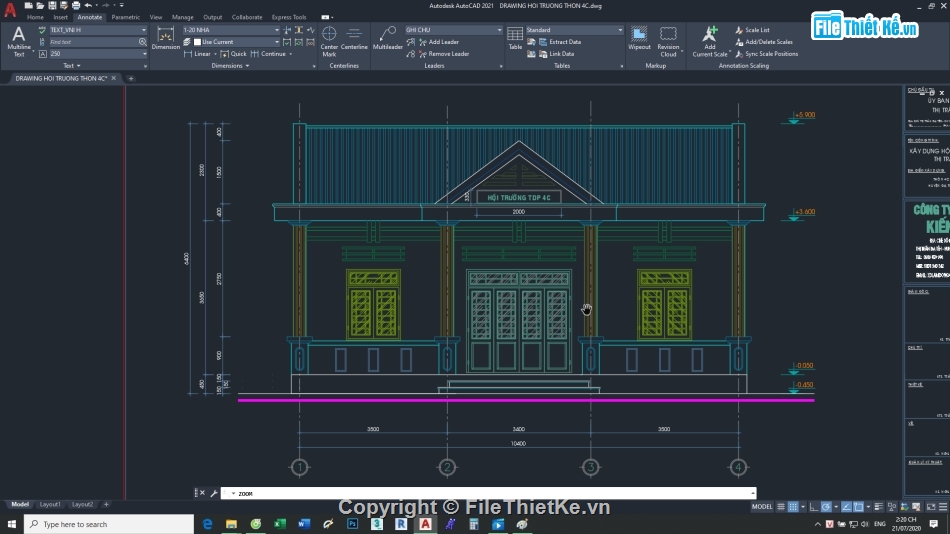Image resolution: width=950 pixels, height=534 pixels.
Task: Click the Print icon in quick access toolbar
Action: click(x=76, y=5)
